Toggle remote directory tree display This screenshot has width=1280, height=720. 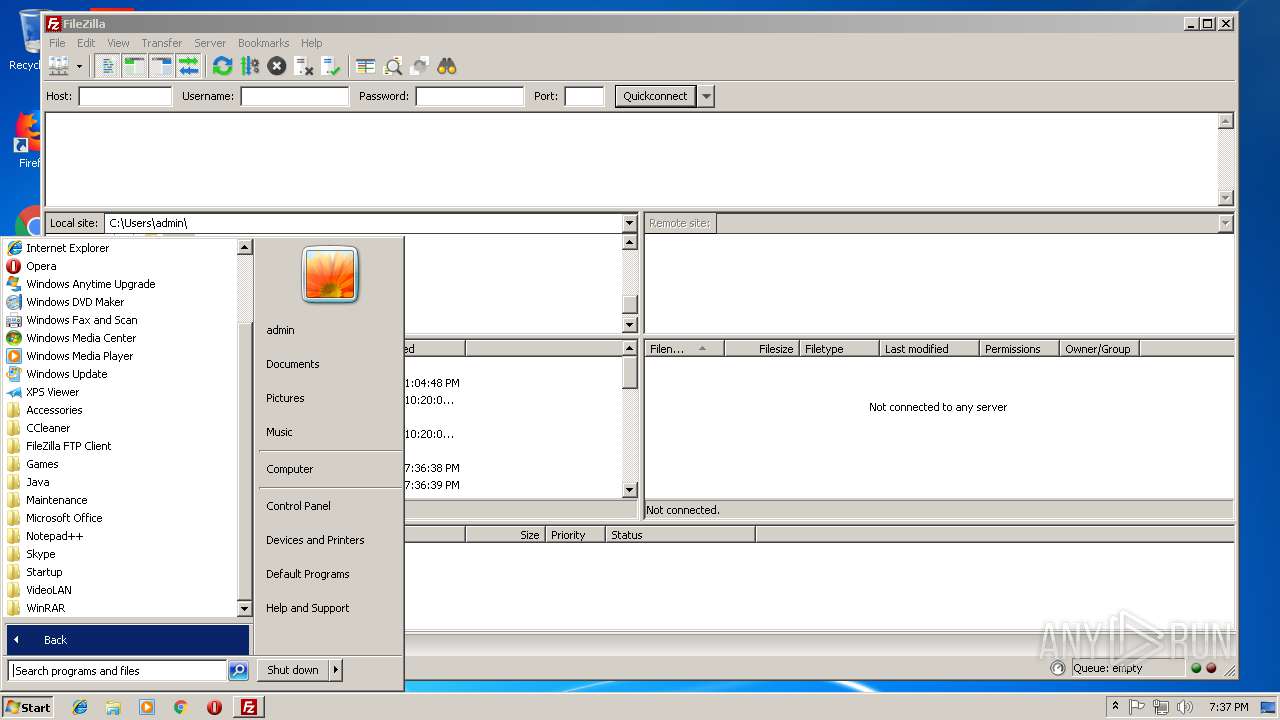pyautogui.click(x=161, y=66)
